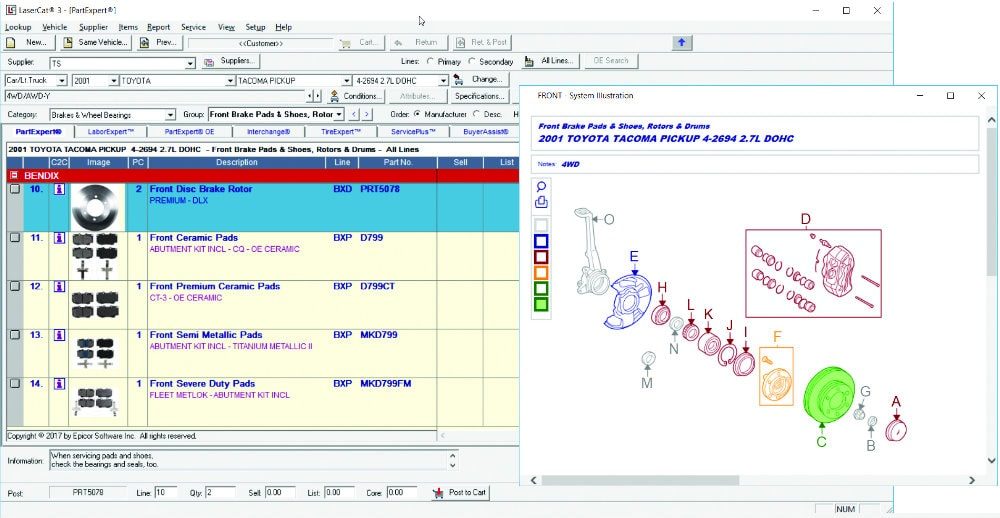Image resolution: width=1000 pixels, height=518 pixels.
Task: Collapse the BENDIX manufacturer group
Action: coord(14,175)
